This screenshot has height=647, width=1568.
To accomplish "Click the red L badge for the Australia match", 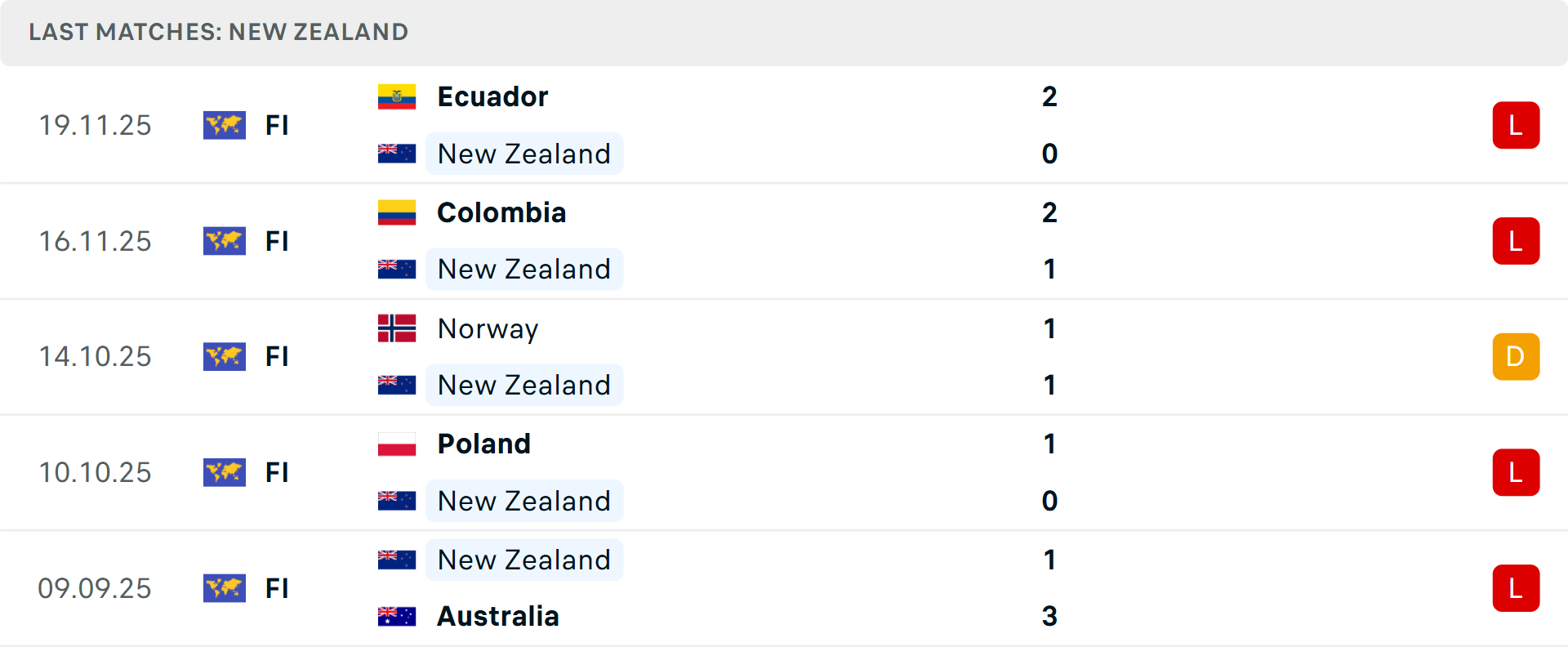I will tap(1516, 588).
